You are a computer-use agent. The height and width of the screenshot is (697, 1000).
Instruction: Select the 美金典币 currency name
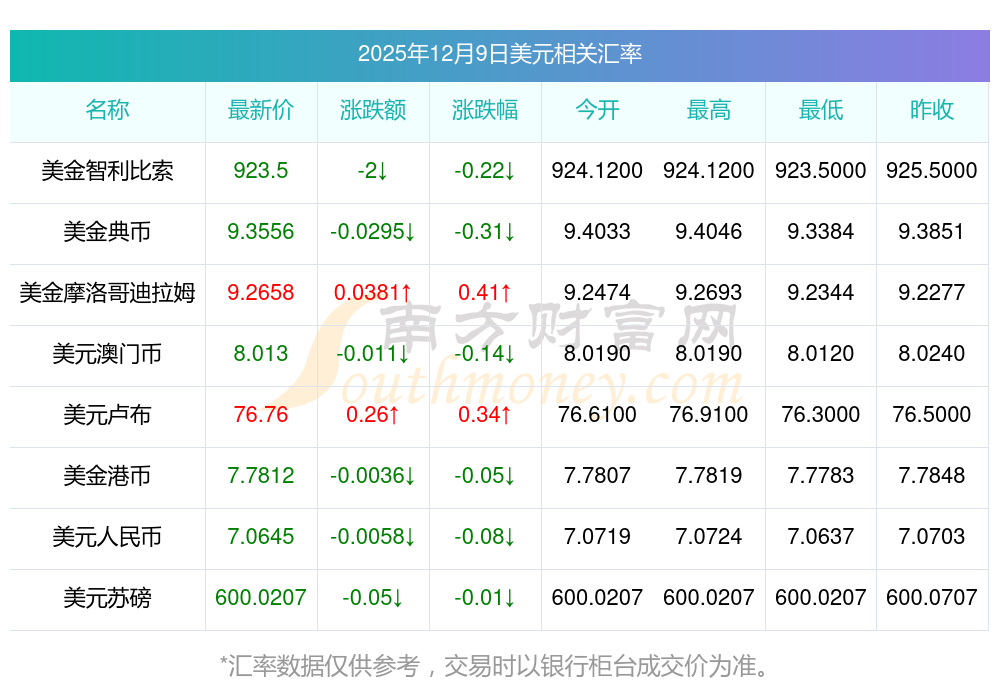tap(107, 232)
